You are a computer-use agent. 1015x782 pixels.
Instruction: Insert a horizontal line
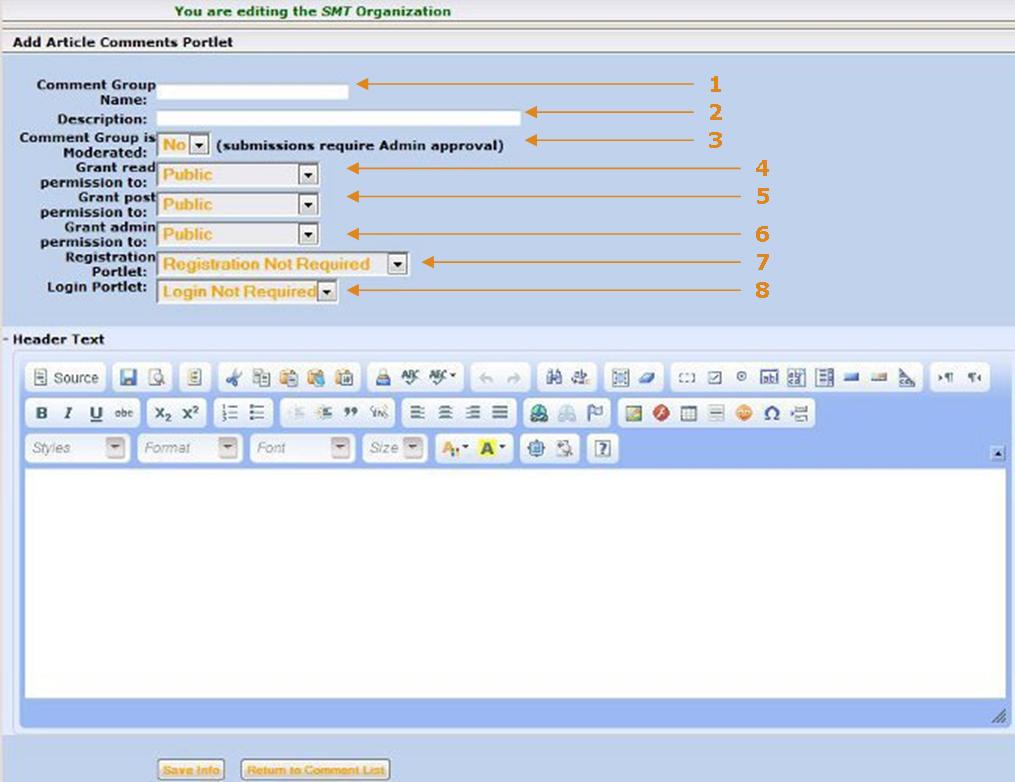pos(717,413)
